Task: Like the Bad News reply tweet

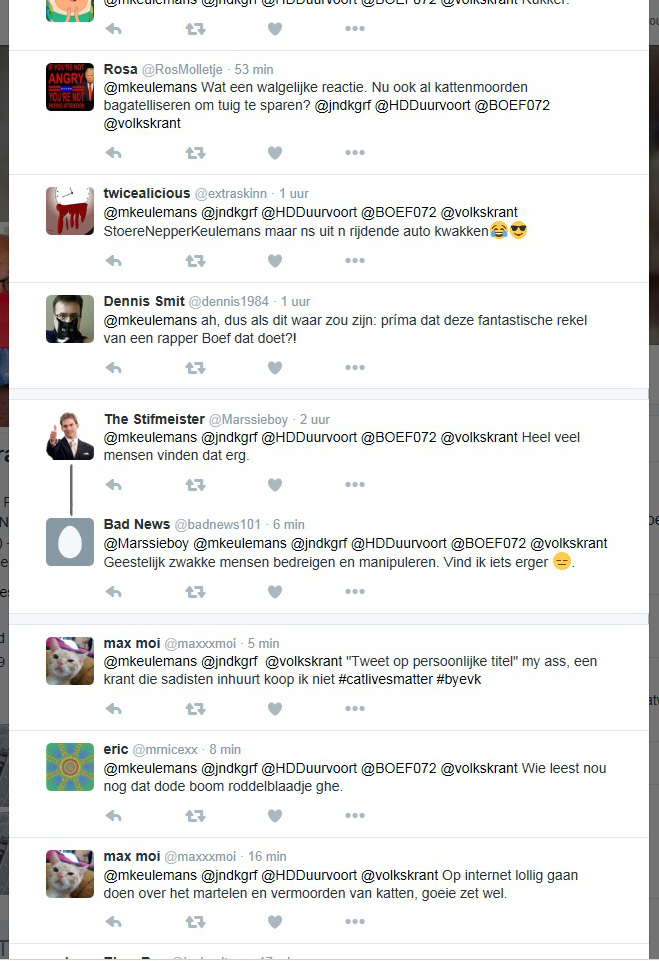Action: pos(275,592)
